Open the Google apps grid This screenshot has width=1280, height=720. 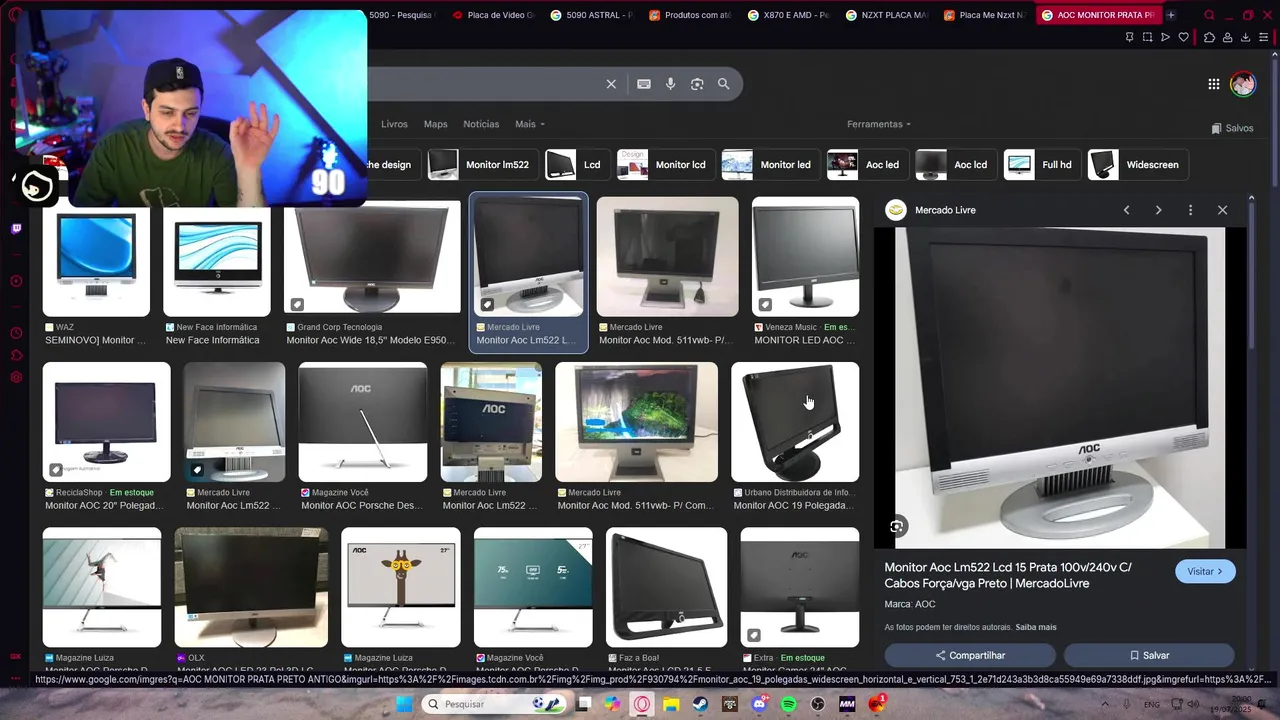(x=1213, y=84)
